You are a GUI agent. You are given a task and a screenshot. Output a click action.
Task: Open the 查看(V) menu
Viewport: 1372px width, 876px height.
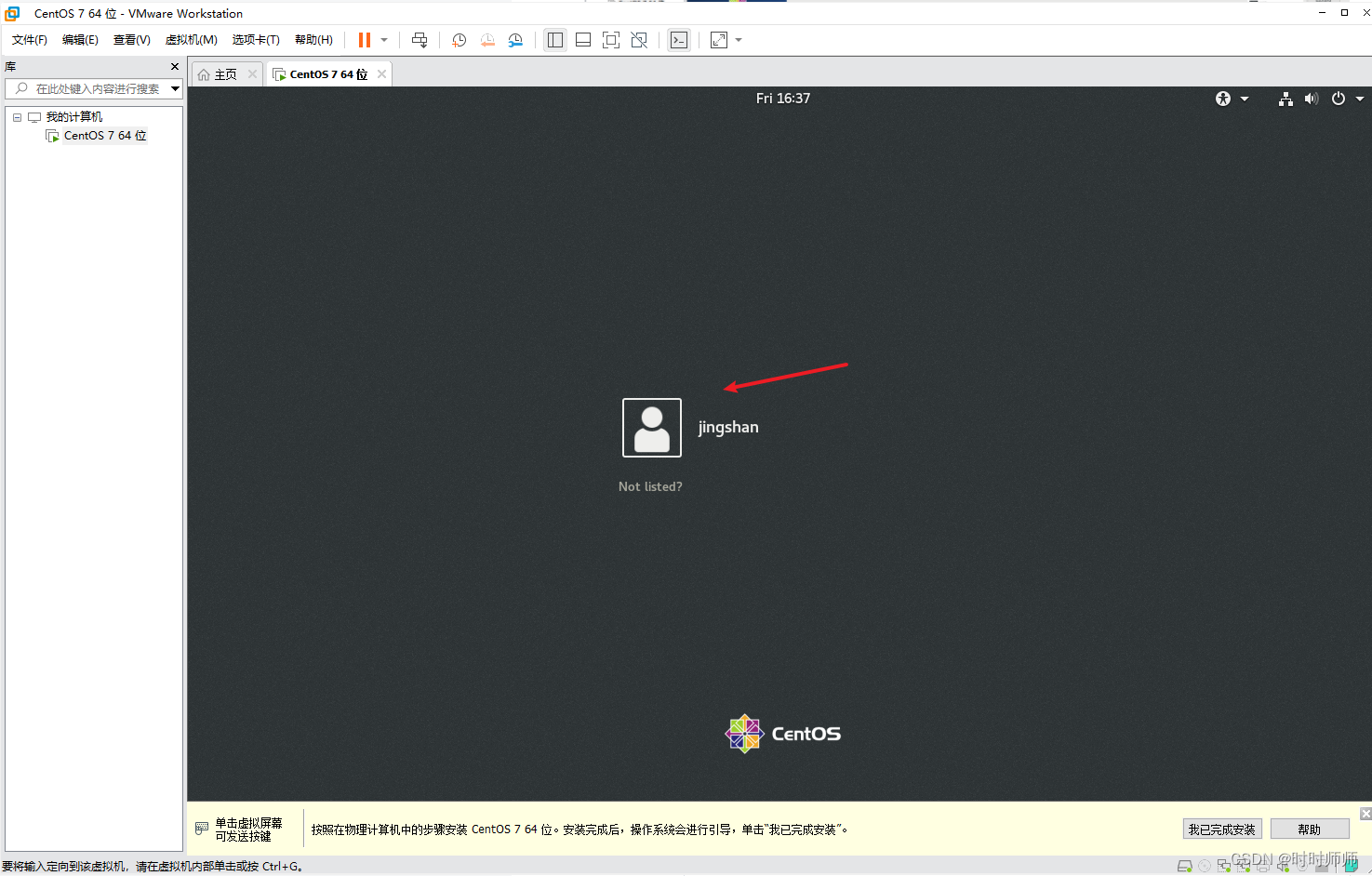click(x=132, y=40)
